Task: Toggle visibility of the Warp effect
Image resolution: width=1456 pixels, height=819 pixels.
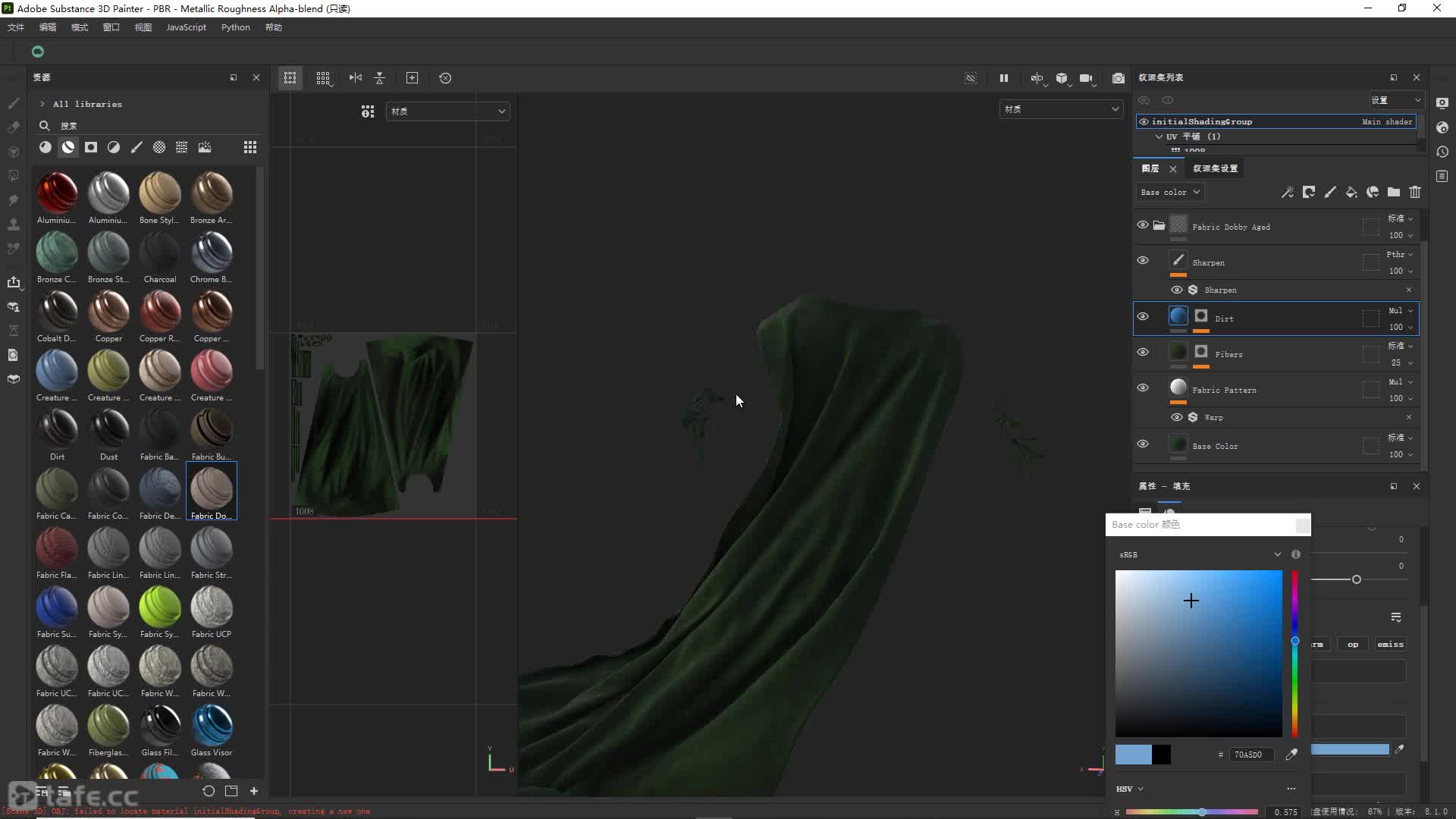Action: [1176, 417]
